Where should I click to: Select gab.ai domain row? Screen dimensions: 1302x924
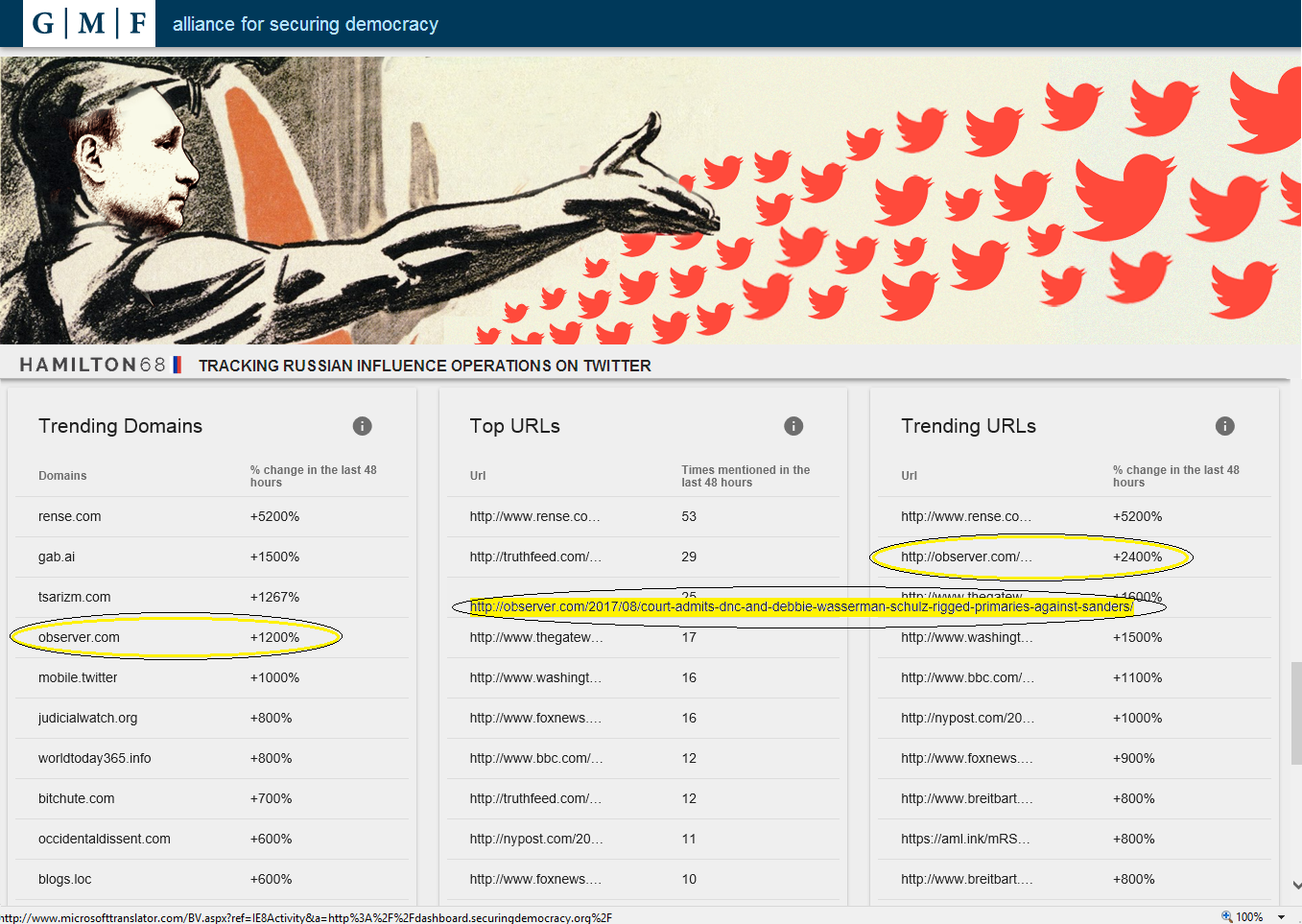211,557
